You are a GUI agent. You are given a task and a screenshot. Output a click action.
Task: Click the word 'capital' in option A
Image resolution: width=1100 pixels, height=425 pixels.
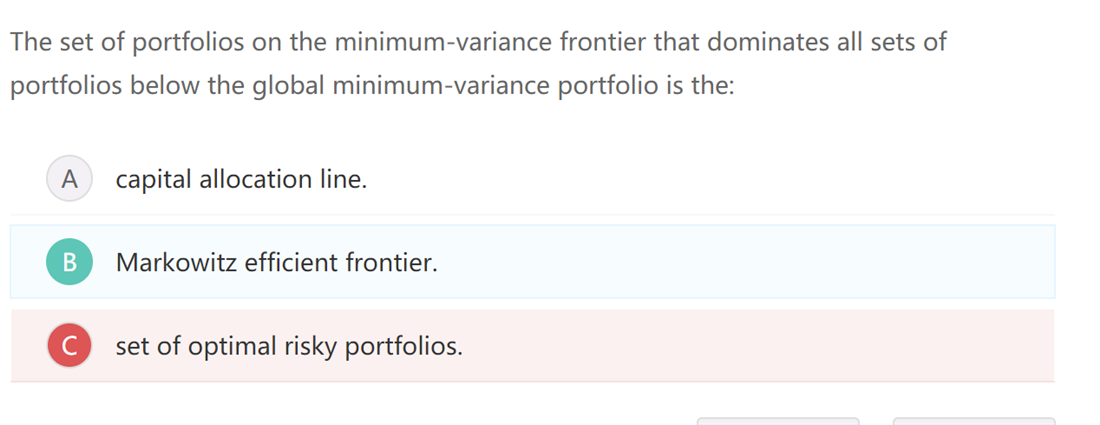click(x=154, y=180)
